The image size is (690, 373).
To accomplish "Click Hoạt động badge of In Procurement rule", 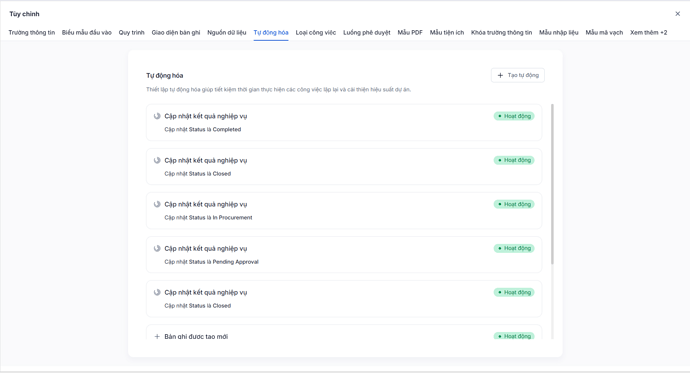I will (x=514, y=204).
